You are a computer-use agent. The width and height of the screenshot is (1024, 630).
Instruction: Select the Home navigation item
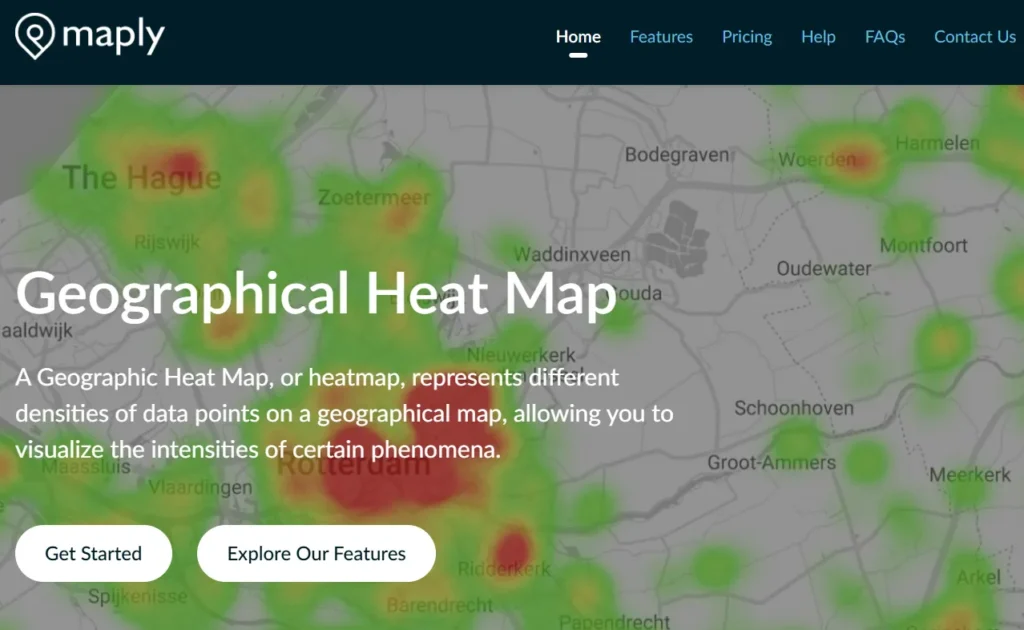click(578, 36)
